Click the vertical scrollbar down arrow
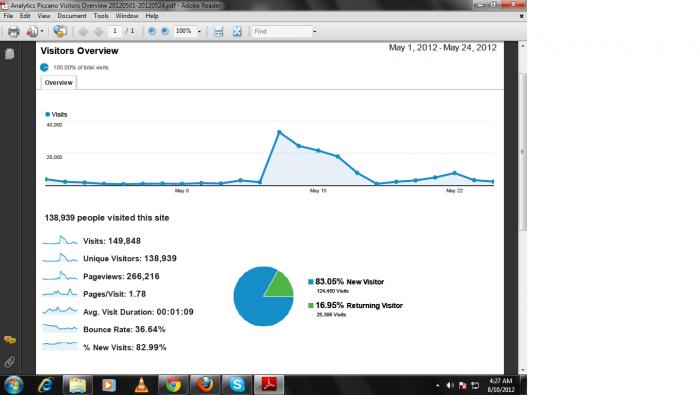 click(522, 370)
